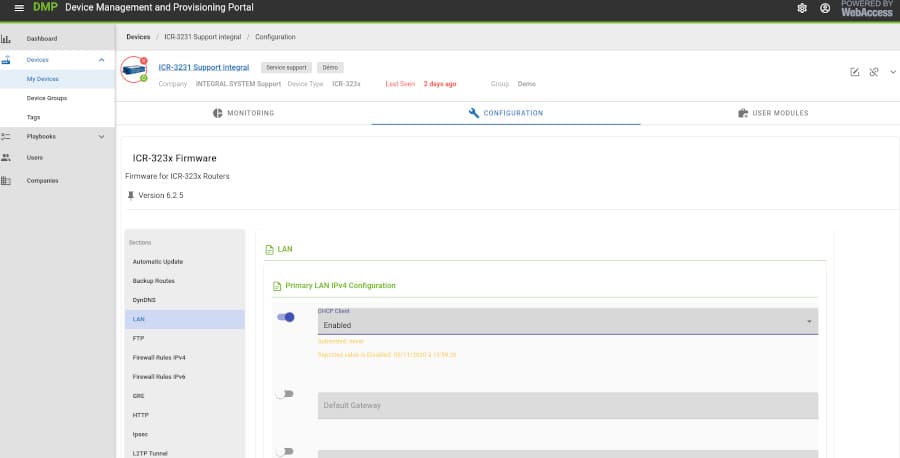
Task: Disable the DHCP Client toggle switch
Action: click(x=286, y=317)
